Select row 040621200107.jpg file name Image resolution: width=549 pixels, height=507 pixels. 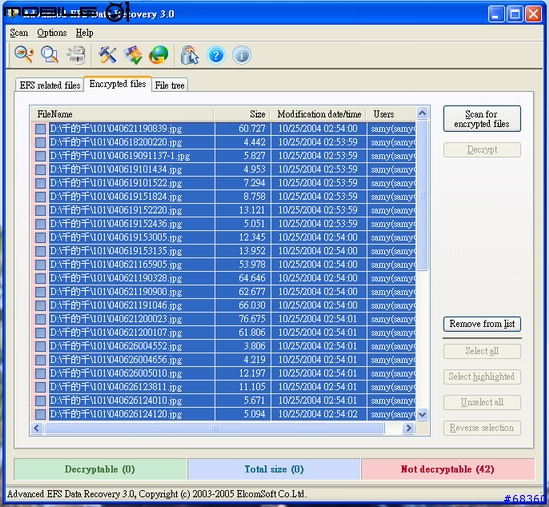pos(116,333)
